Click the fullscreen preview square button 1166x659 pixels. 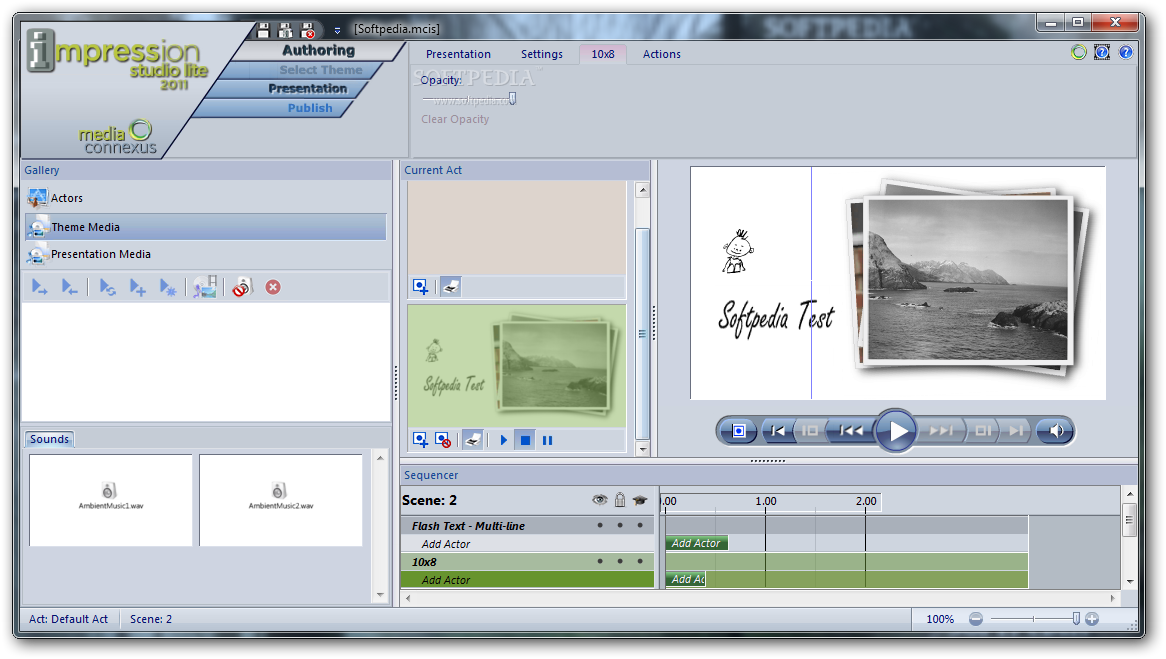(738, 431)
